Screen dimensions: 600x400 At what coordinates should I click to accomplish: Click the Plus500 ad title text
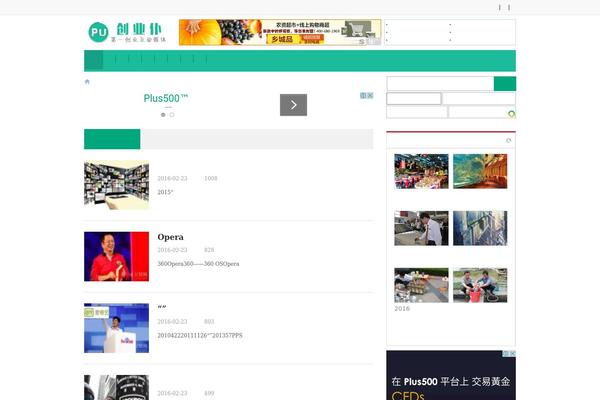(x=166, y=98)
